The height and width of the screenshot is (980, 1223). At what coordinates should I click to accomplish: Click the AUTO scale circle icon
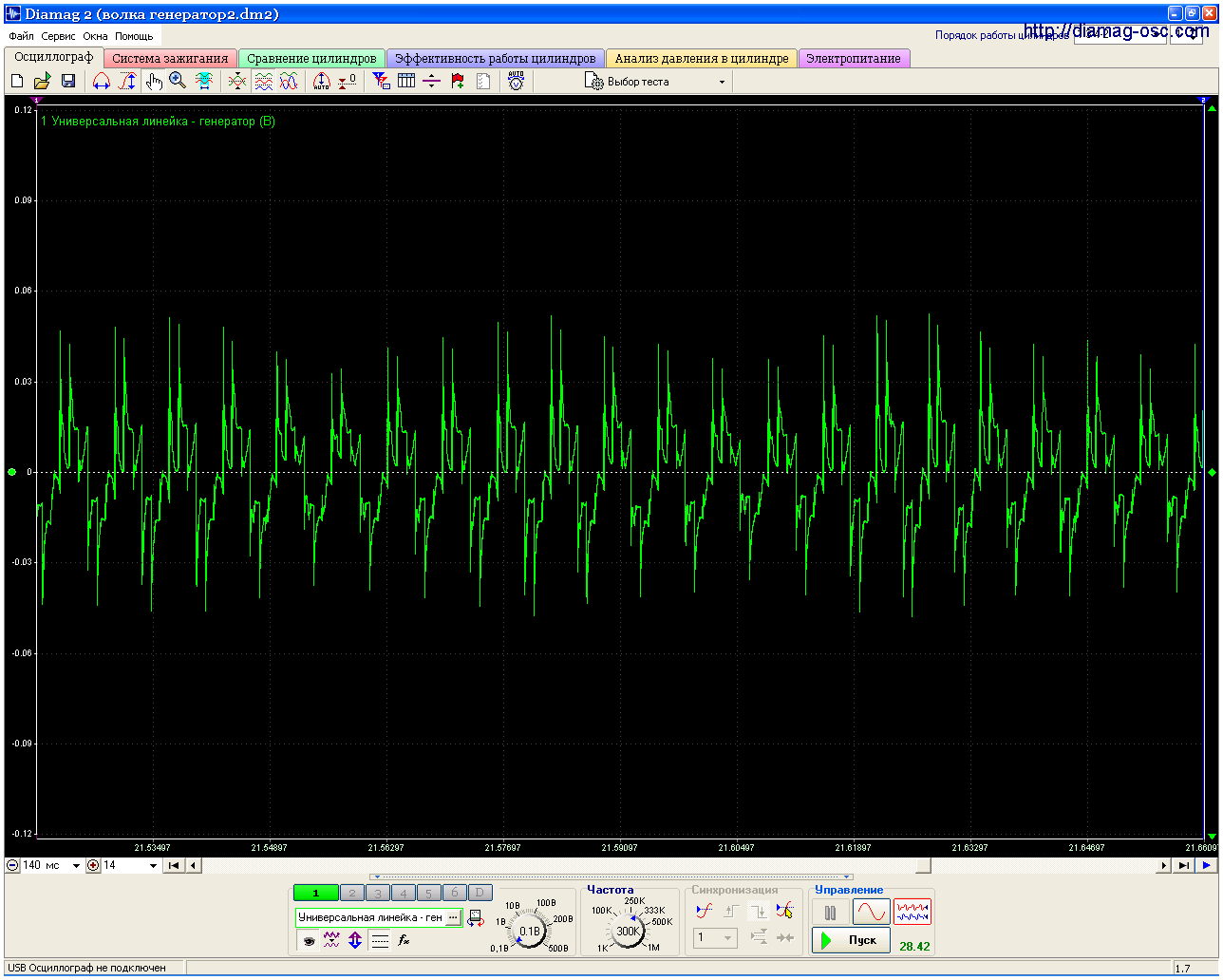coord(322,82)
